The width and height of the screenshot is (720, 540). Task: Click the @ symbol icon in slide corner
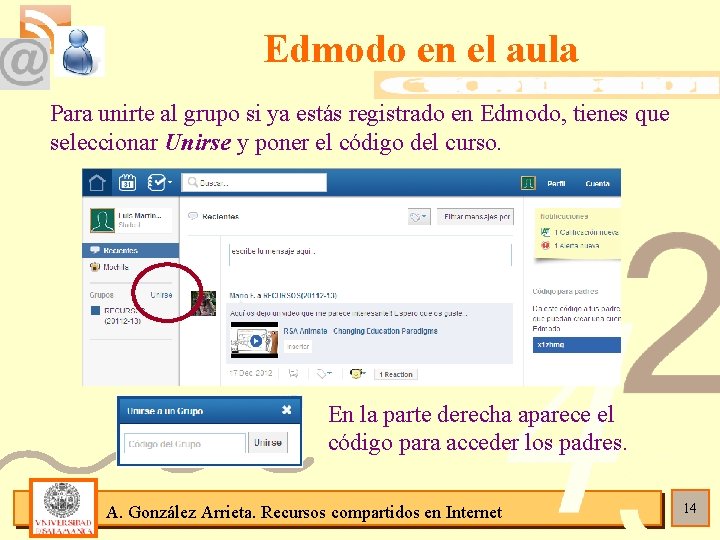coord(25,64)
